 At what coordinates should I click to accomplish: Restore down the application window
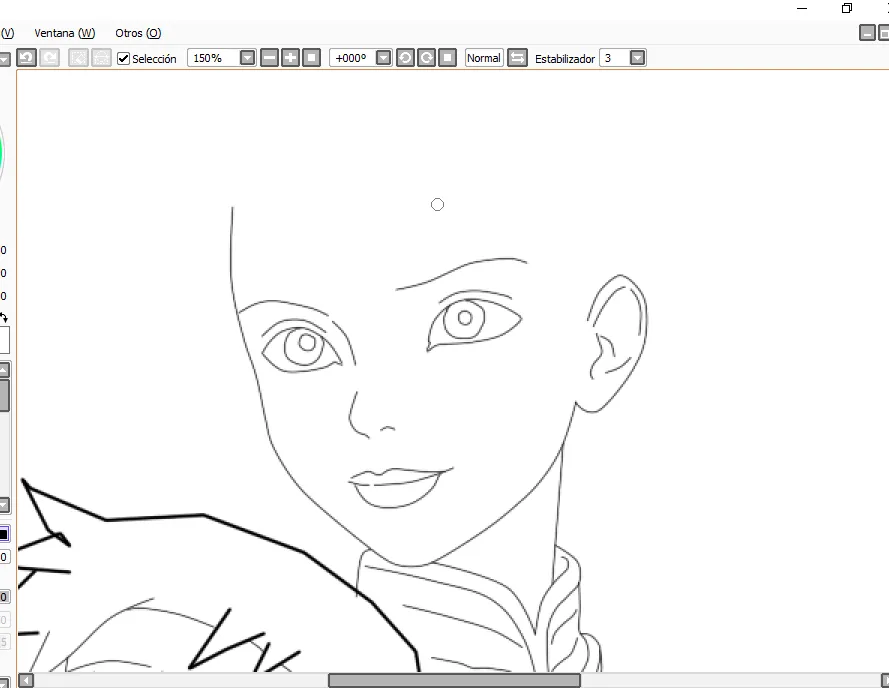point(846,8)
